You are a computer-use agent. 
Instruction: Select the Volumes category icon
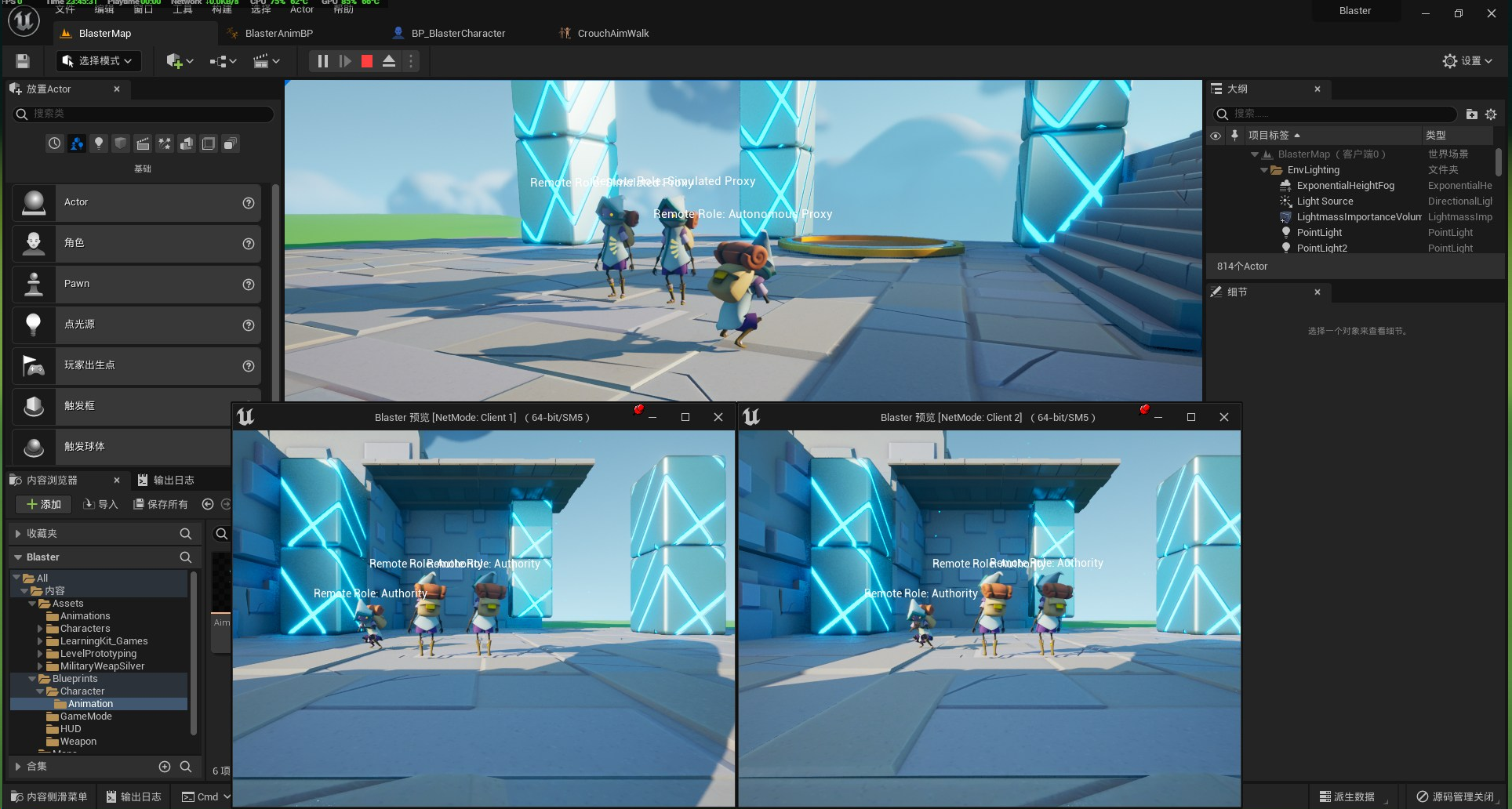point(209,143)
